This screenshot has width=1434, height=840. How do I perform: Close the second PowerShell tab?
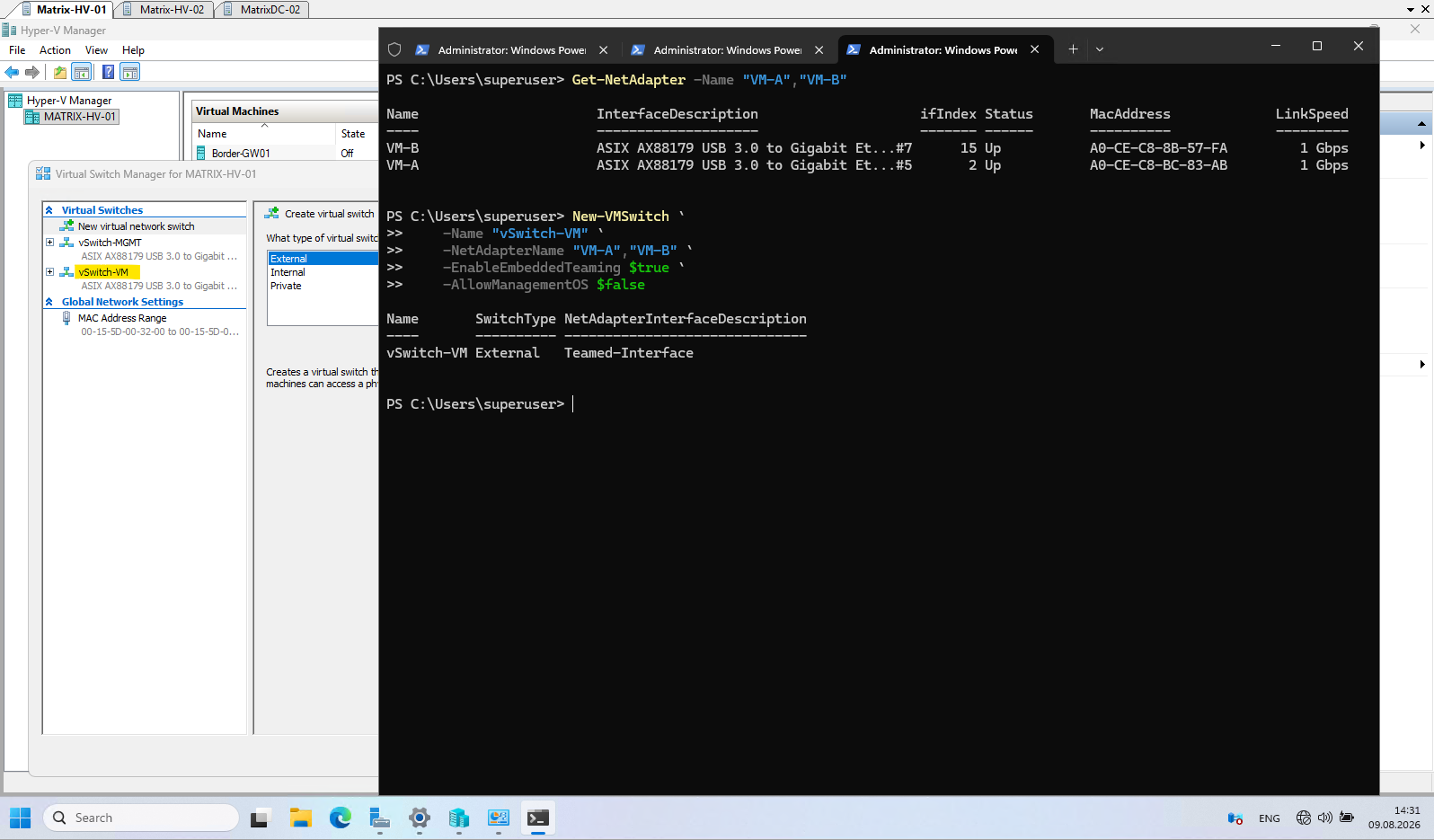click(819, 50)
